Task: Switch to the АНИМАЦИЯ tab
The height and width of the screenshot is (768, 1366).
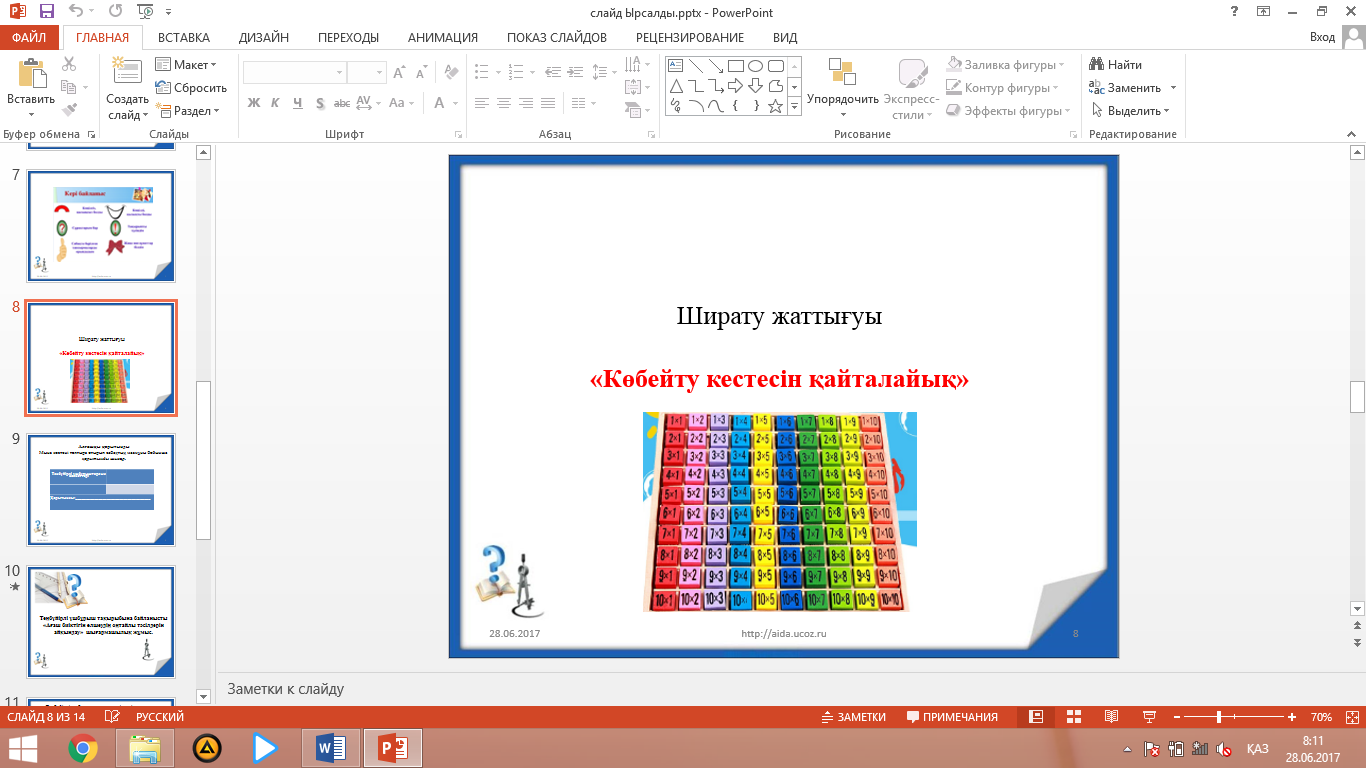Action: coord(443,37)
